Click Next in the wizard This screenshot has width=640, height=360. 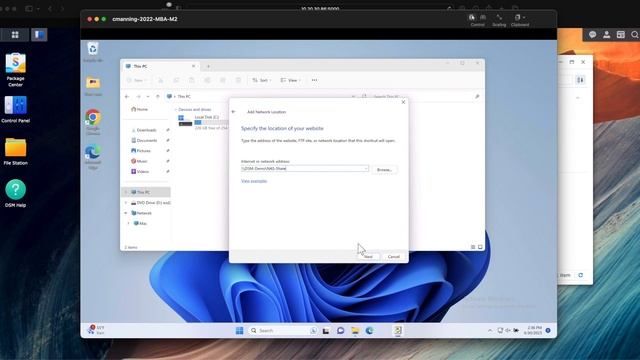tap(368, 257)
